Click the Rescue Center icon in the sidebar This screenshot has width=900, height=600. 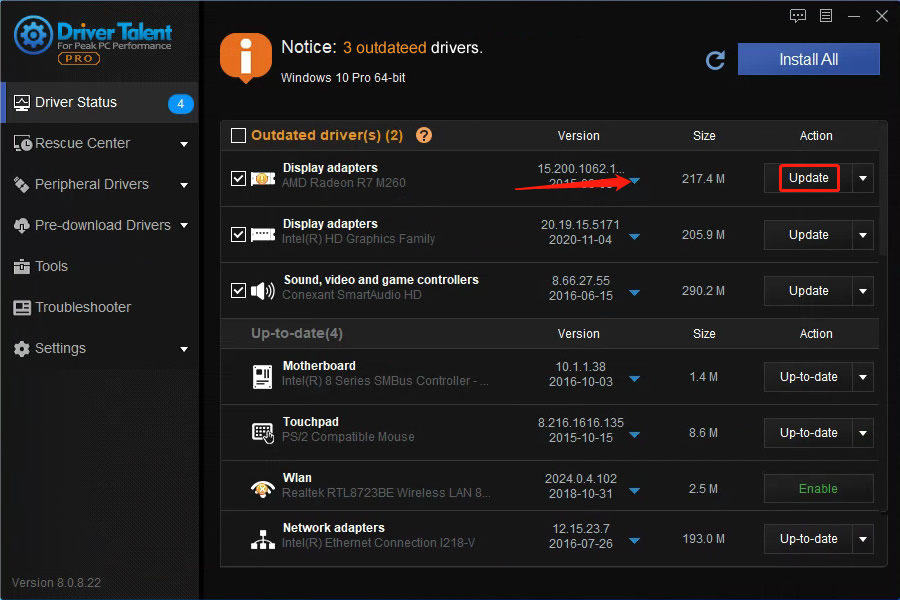coord(22,144)
